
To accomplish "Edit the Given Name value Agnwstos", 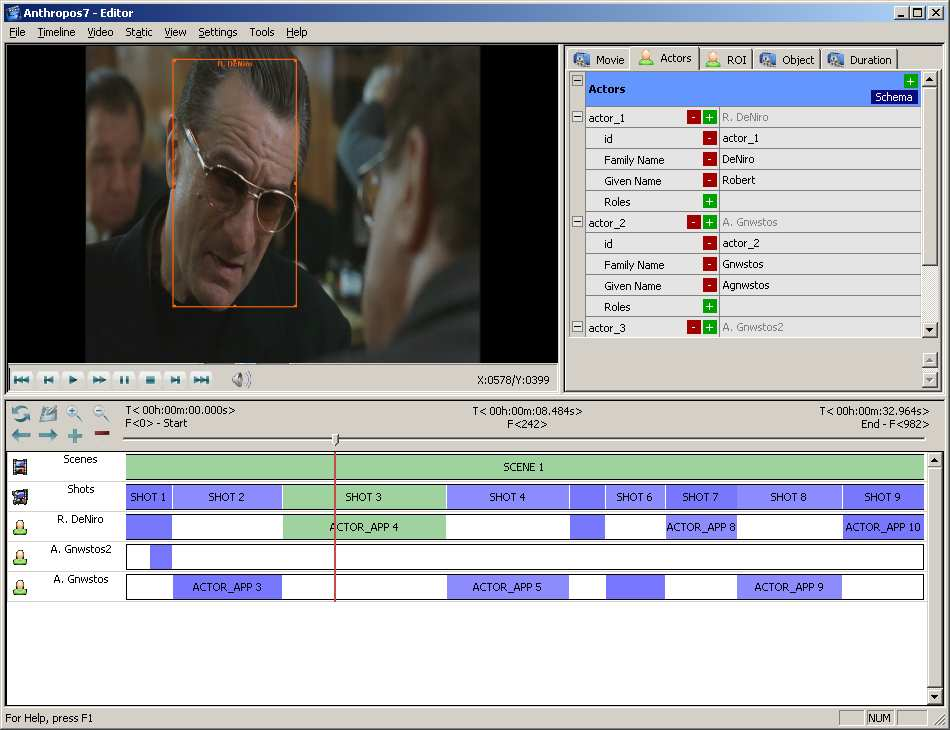I will tap(820, 285).
